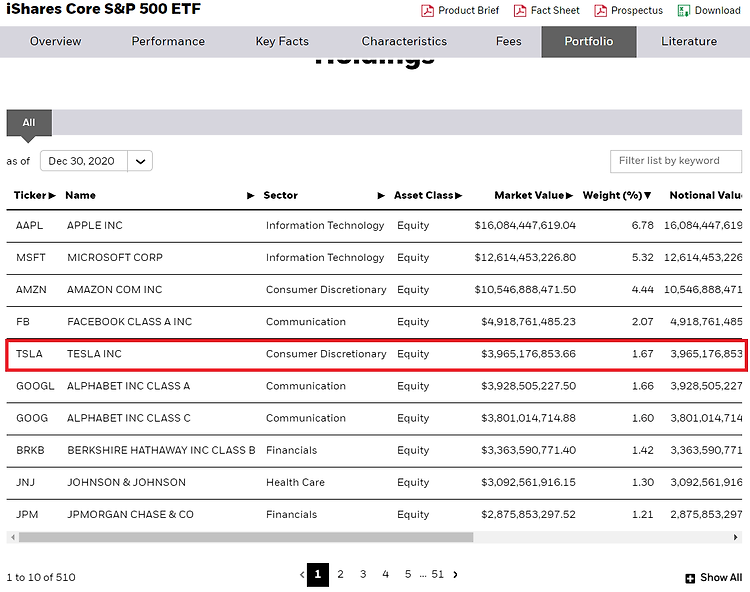
Task: Click JOHNSON & JOHNSON name cell
Action: pos(126,482)
